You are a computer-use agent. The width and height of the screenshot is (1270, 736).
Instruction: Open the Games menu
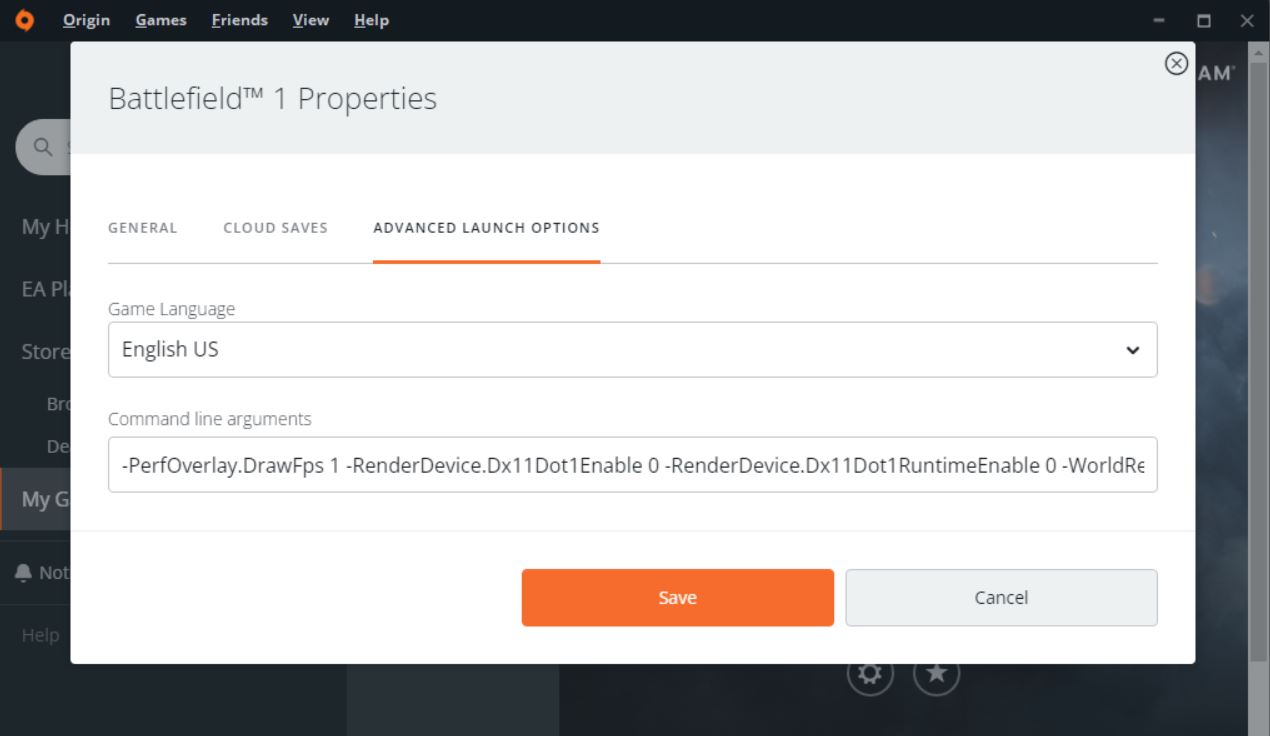(161, 20)
